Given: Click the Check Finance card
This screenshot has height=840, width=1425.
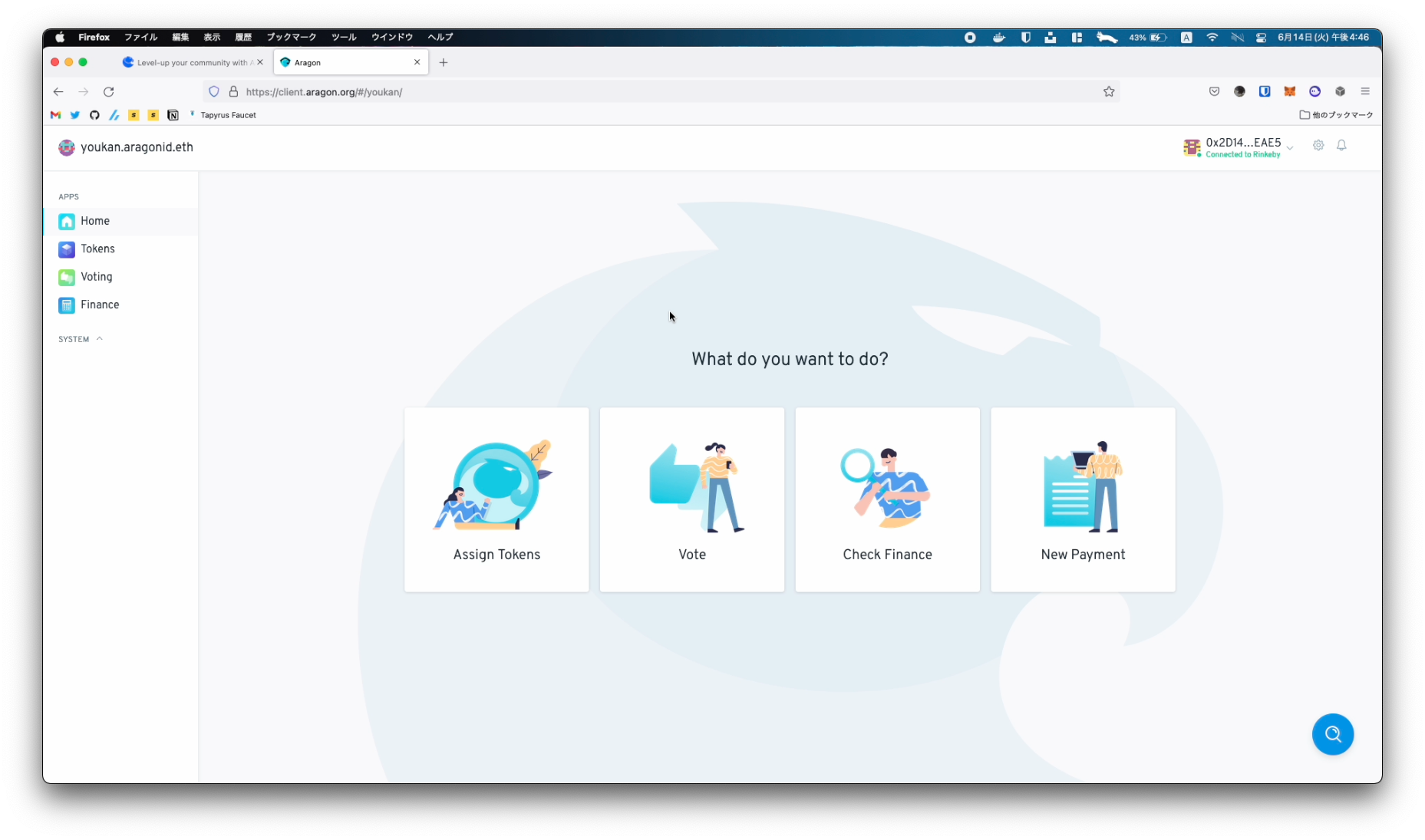Looking at the screenshot, I should coord(887,499).
